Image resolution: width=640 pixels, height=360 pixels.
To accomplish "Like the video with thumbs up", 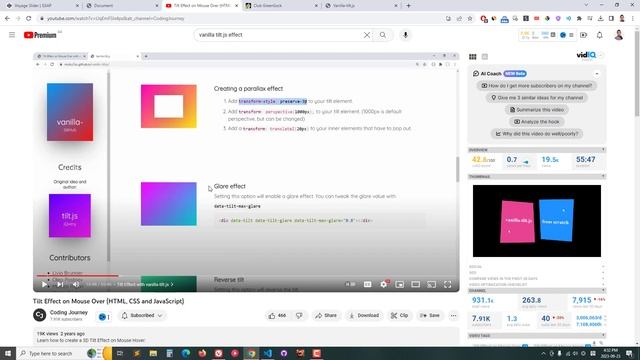I will click(x=277, y=316).
